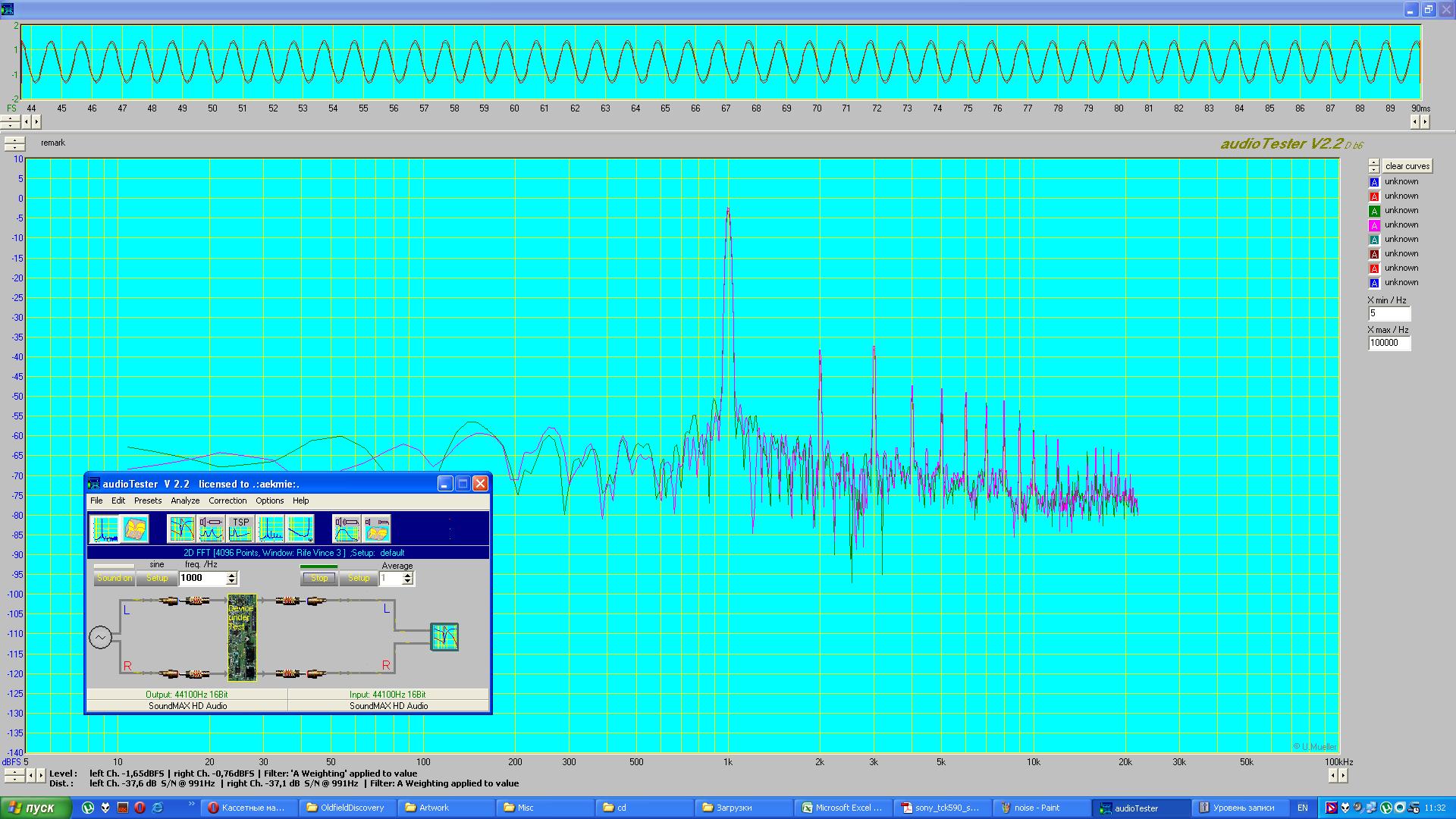Open the Correction menu
The image size is (1456, 819).
[227, 500]
